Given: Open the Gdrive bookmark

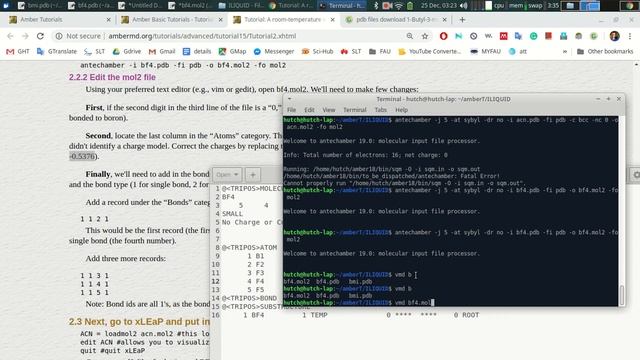Looking at the screenshot, I should coord(127,51).
